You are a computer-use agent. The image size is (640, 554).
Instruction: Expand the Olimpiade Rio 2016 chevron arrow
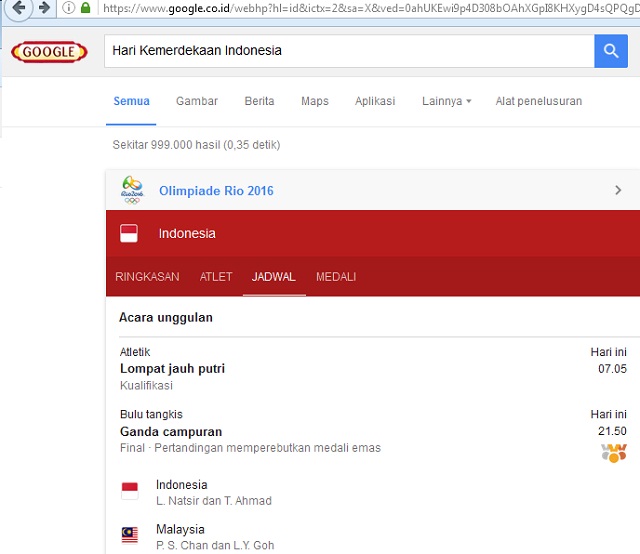618,190
